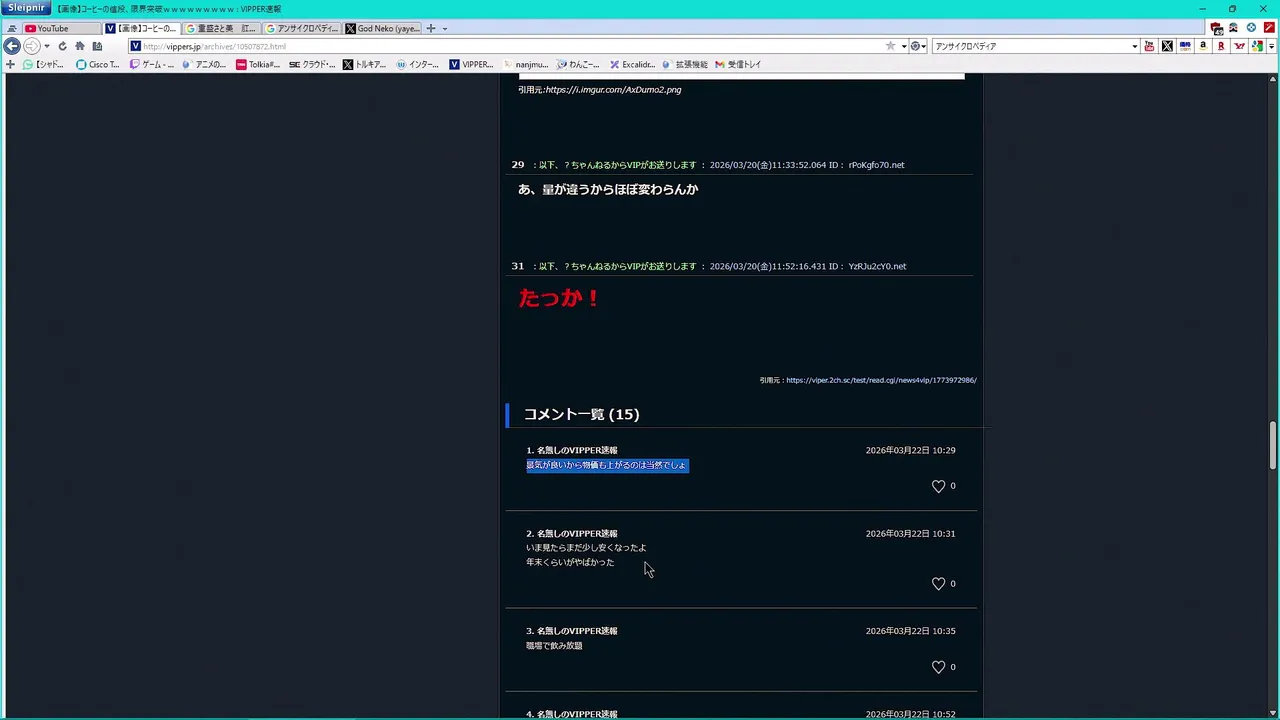Viewport: 1280px width, 720px height.
Task: Open the VIPPER… bookmark
Action: tap(471, 64)
